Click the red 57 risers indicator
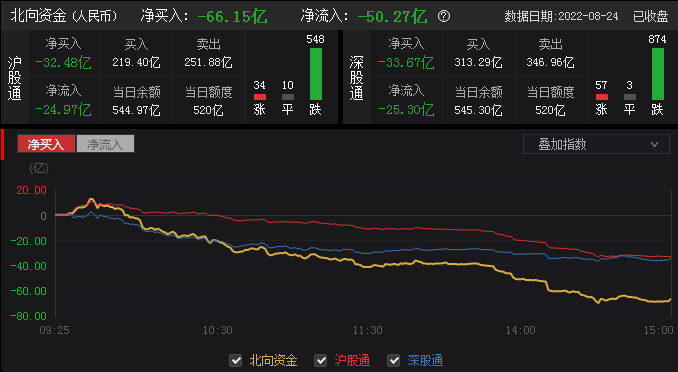Viewport: 678px width, 372px height. (x=601, y=97)
